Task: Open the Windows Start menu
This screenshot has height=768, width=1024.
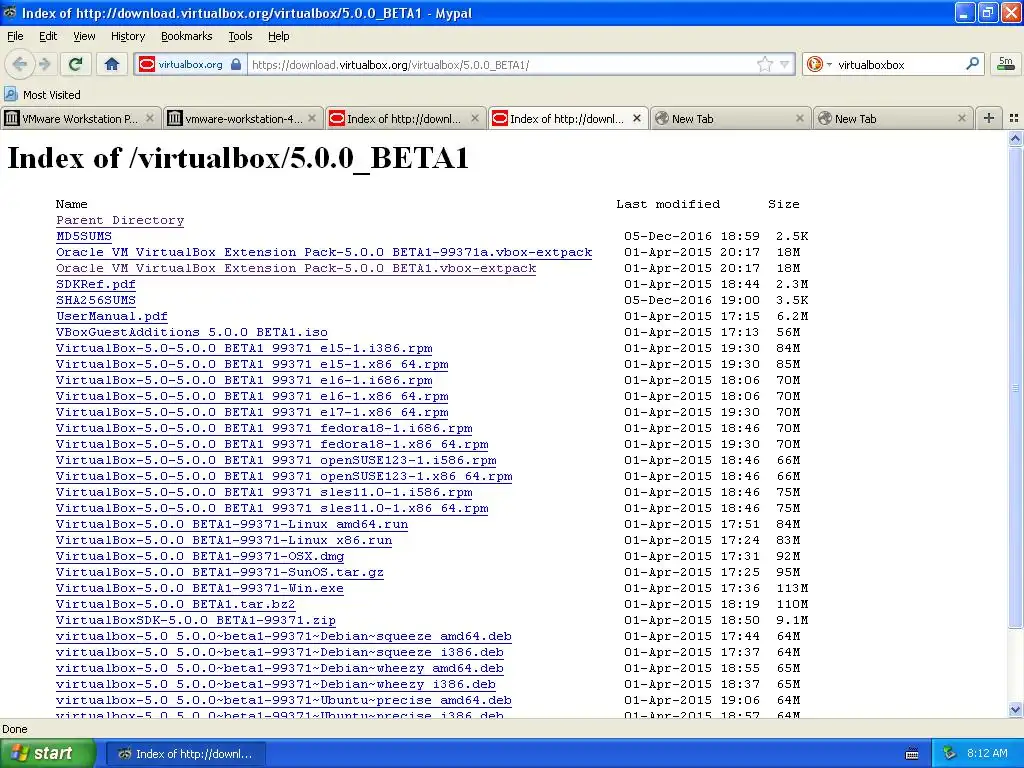Action: point(48,753)
